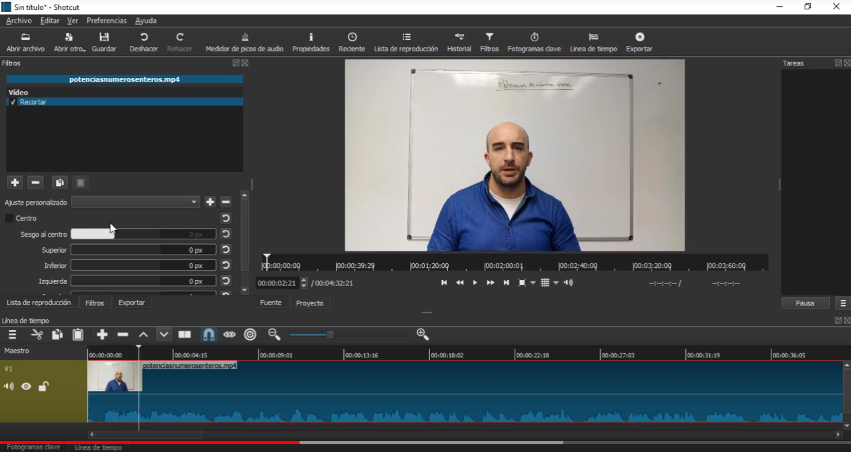Click the timeline zoom-in magnifier
The width and height of the screenshot is (851, 452).
[422, 334]
